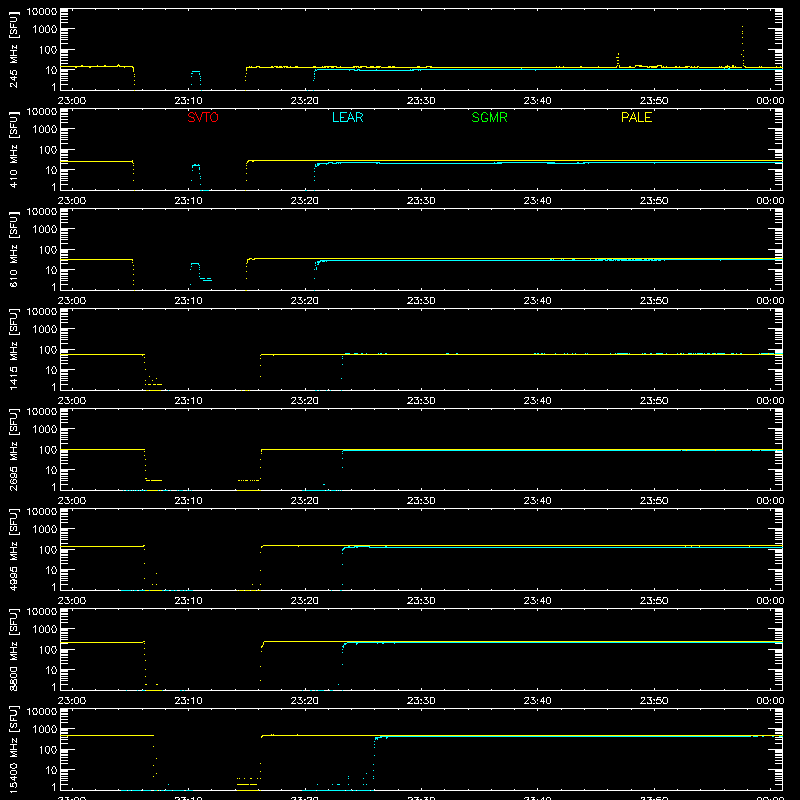Click the 15400 MHz [SFU] axis title
Viewport: 800px width, 800px height.
pyautogui.click(x=14, y=749)
